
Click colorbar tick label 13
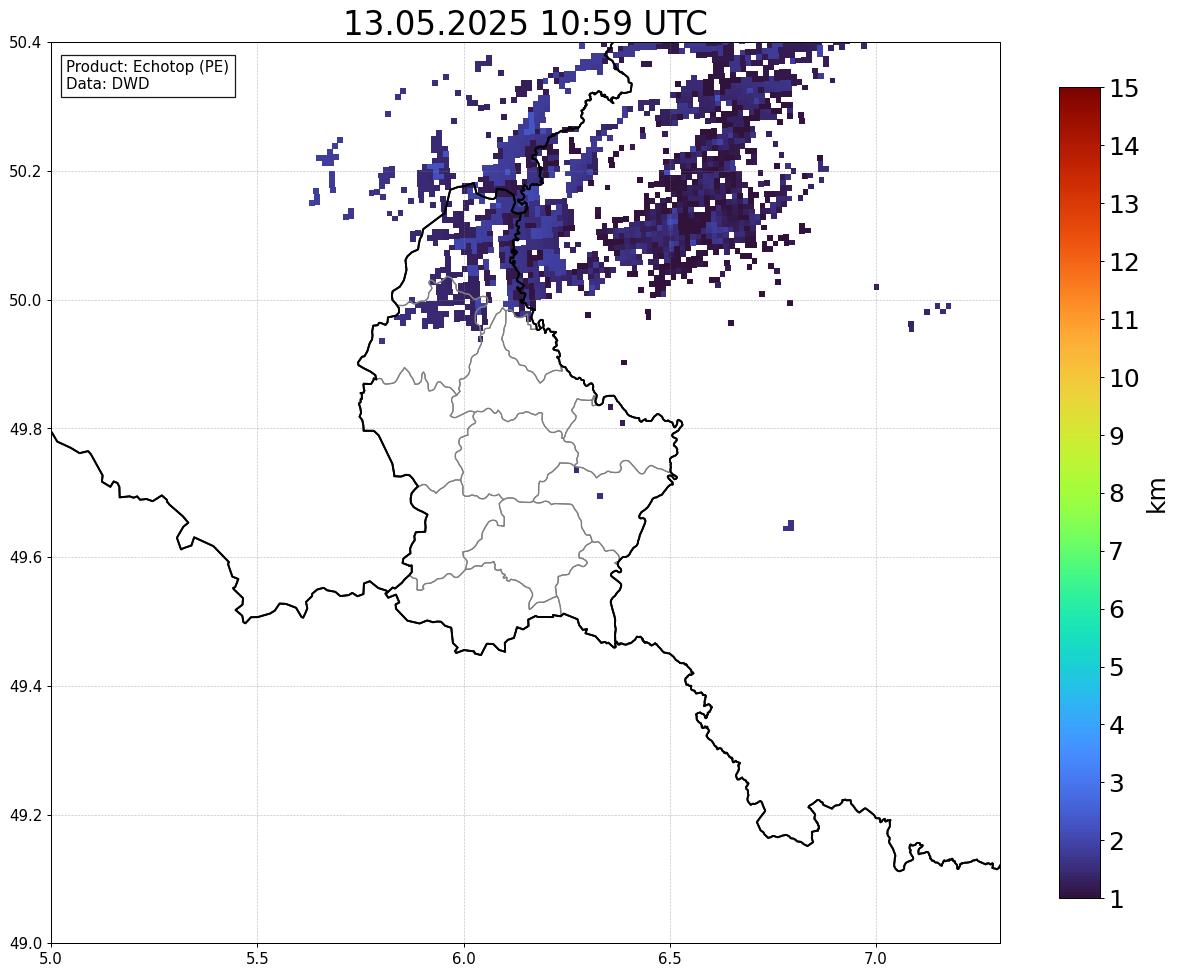coord(1124,204)
